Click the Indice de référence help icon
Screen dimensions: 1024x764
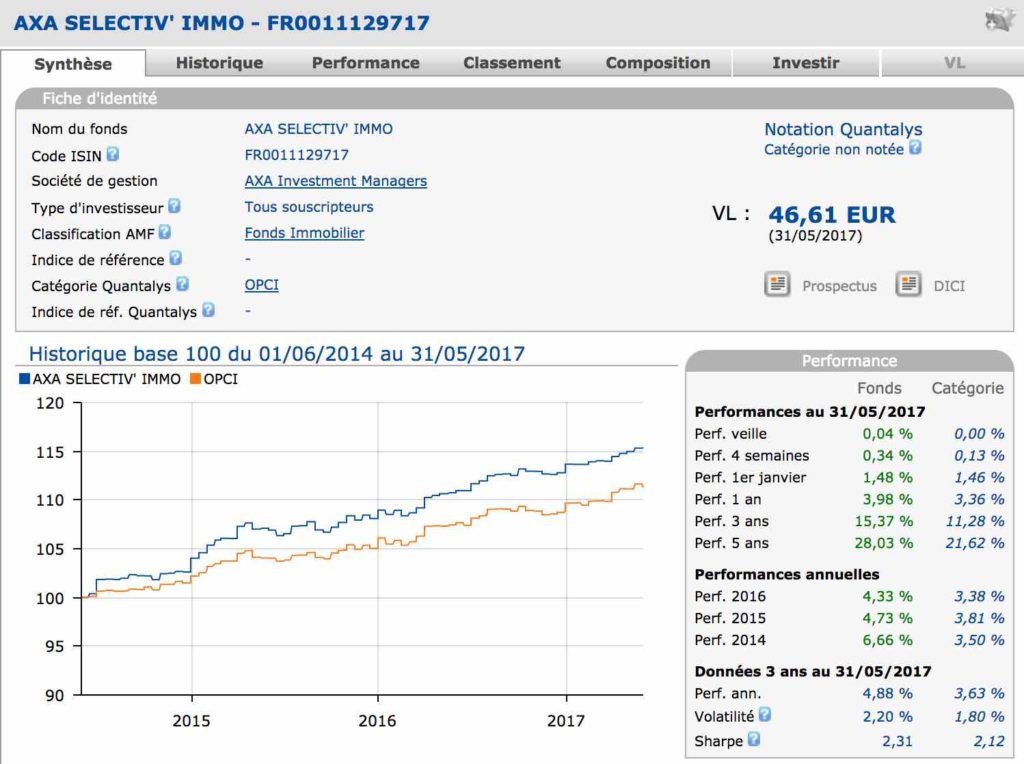176,258
